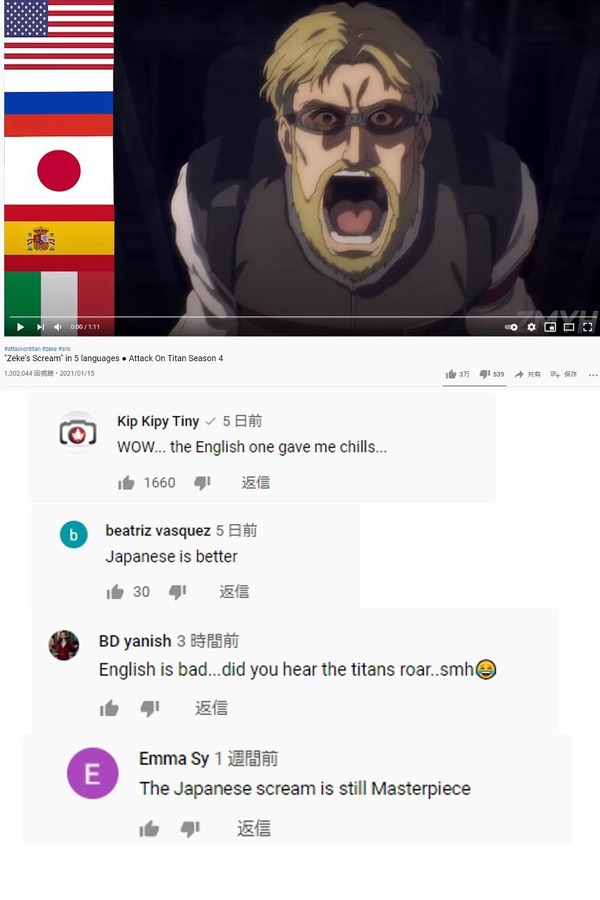Click the #attackontitan hashtag link
Screen dimensions: 600x900
(x=22, y=348)
